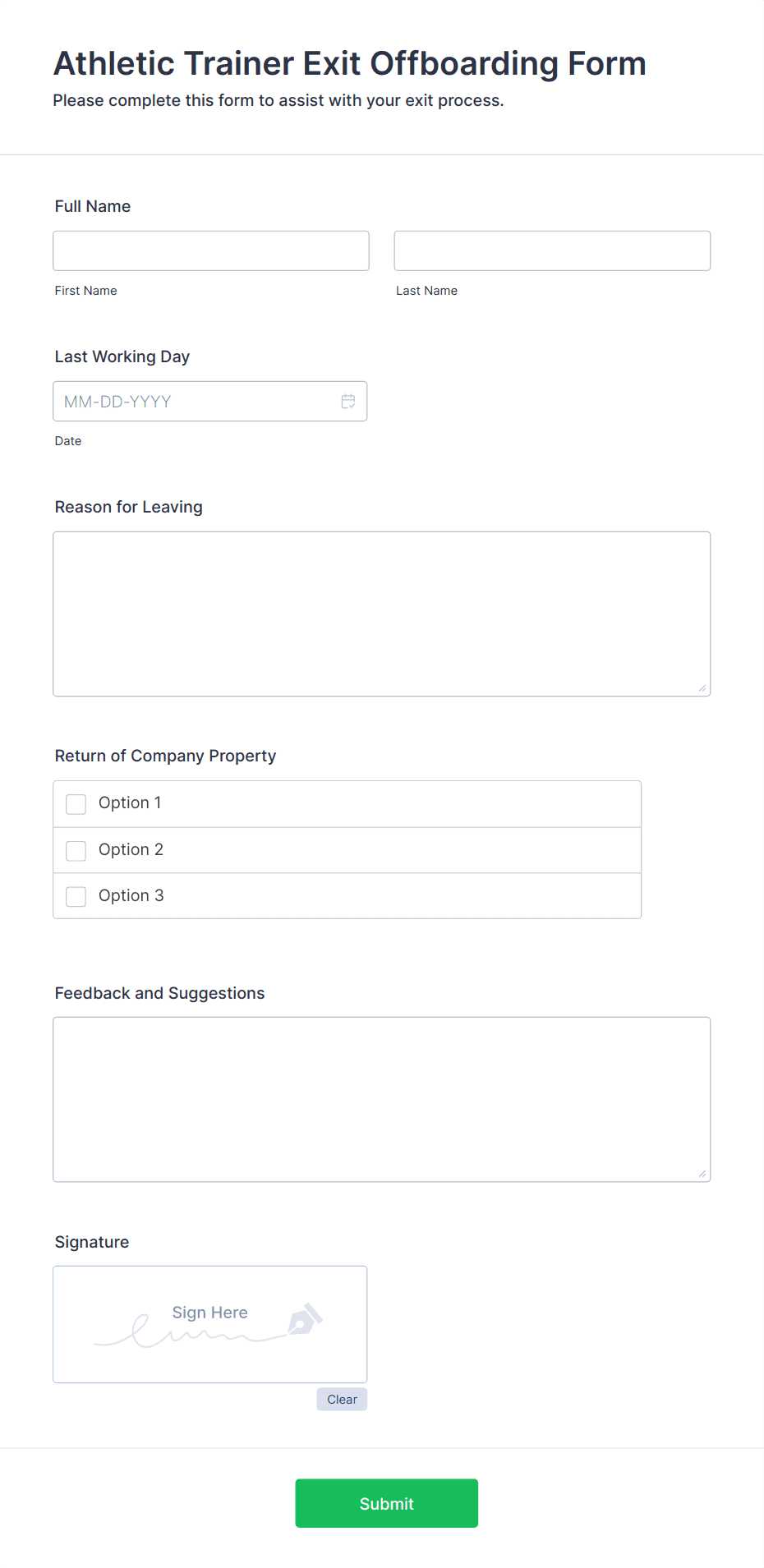Click the Full Name field label

click(x=93, y=206)
